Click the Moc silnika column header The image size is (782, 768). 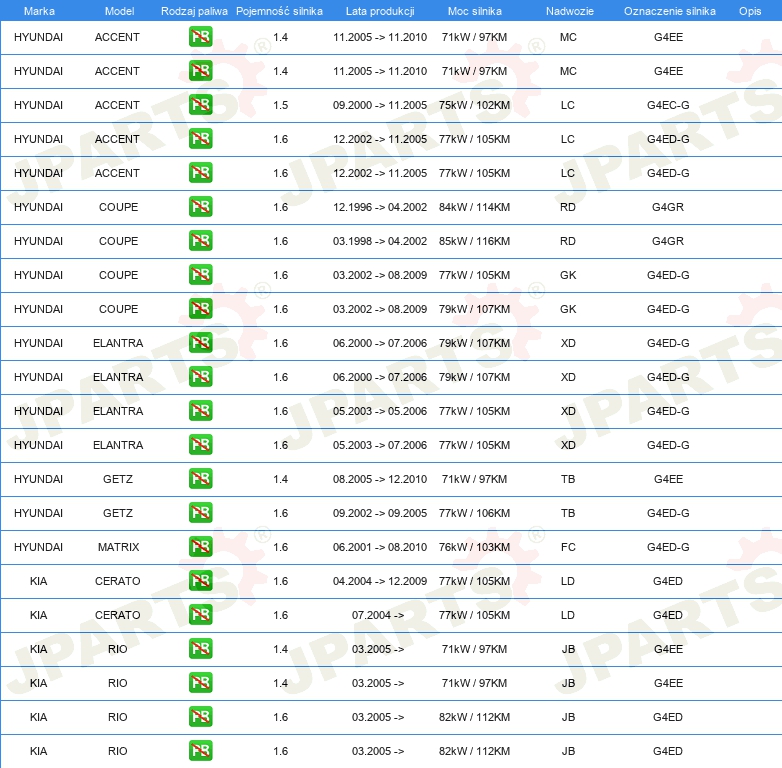pyautogui.click(x=474, y=11)
